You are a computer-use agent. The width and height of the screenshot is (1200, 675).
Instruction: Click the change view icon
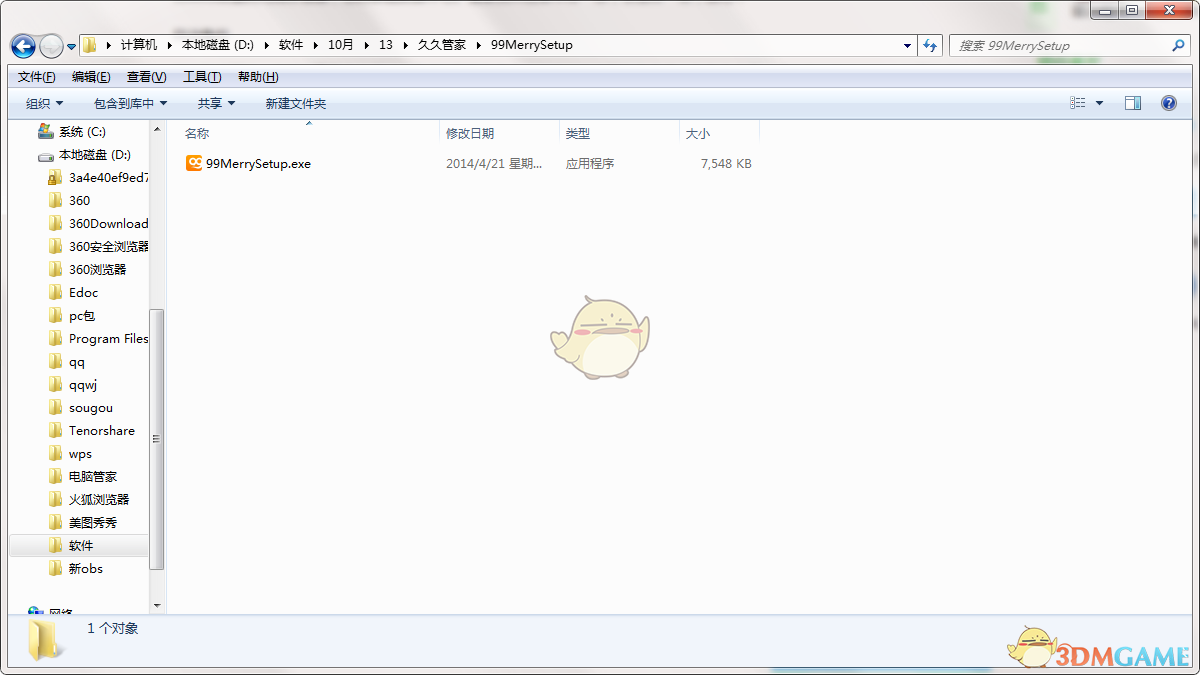click(1078, 103)
